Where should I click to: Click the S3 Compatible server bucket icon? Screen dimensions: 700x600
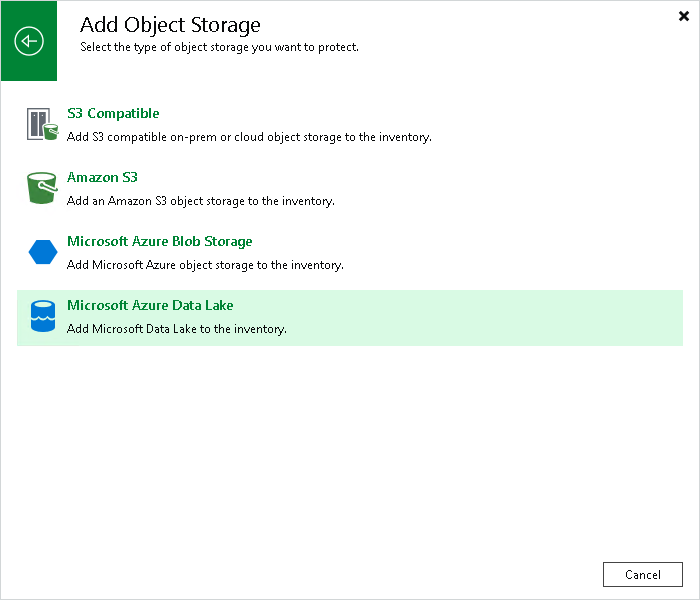pos(42,124)
